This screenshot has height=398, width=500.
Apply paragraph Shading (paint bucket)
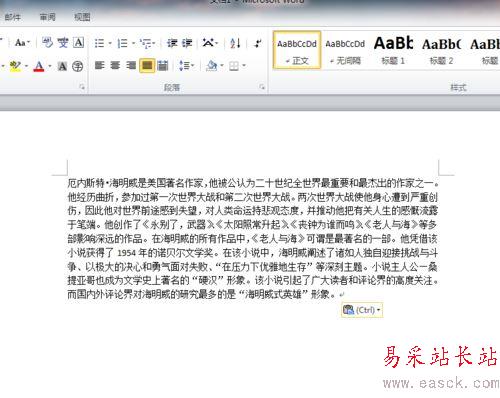click(x=211, y=66)
